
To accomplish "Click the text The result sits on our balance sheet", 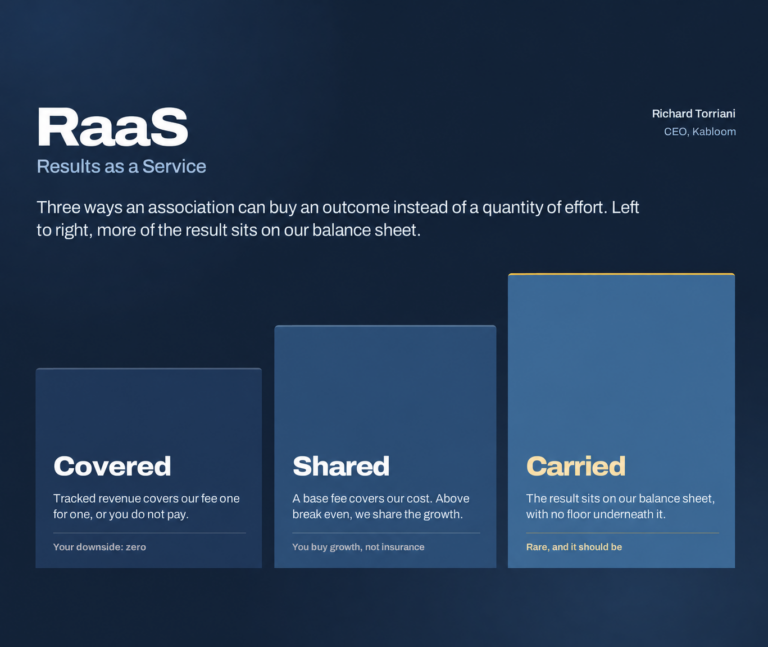I will (621, 506).
